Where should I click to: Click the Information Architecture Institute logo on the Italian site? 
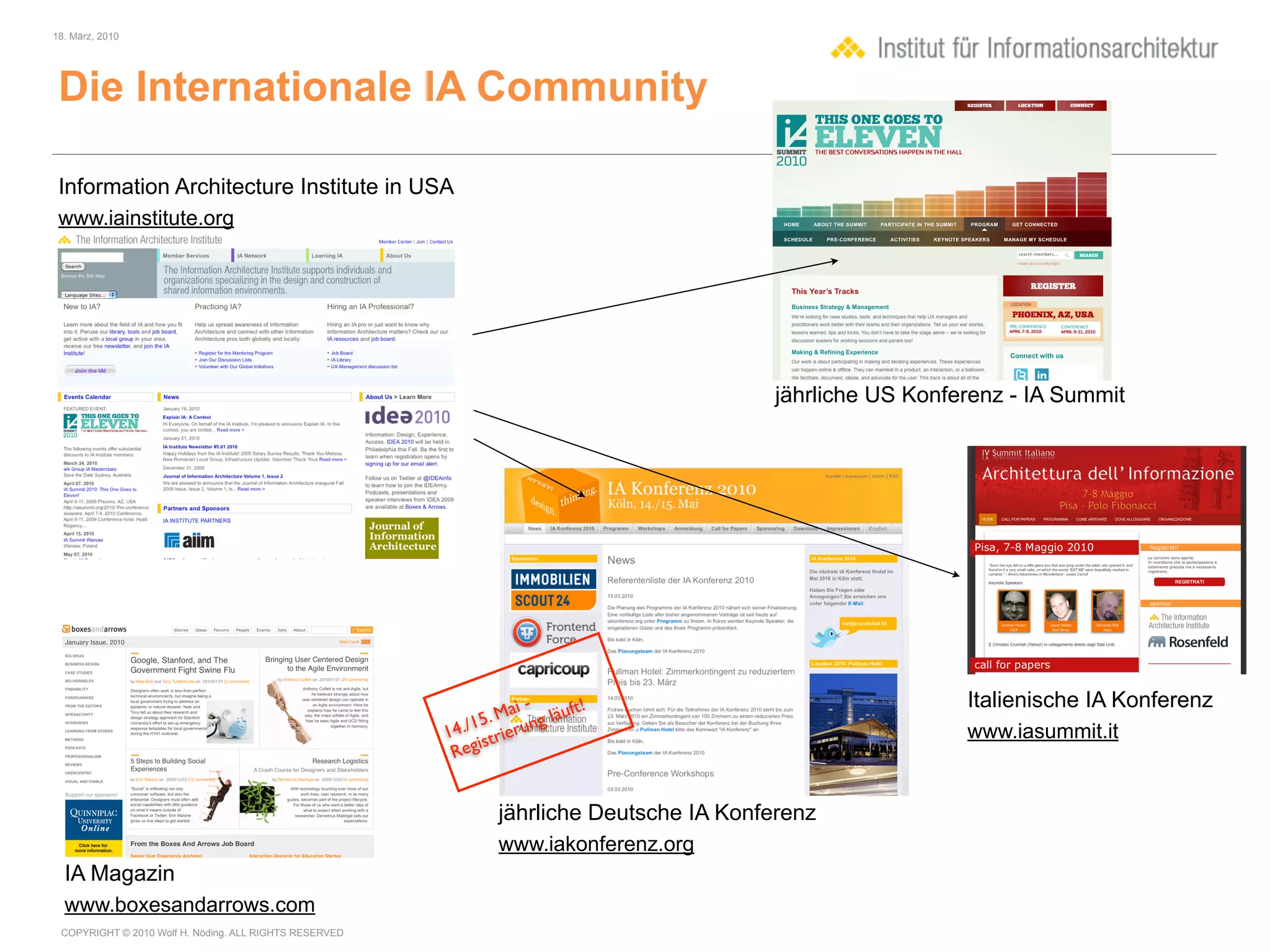pos(1178,621)
